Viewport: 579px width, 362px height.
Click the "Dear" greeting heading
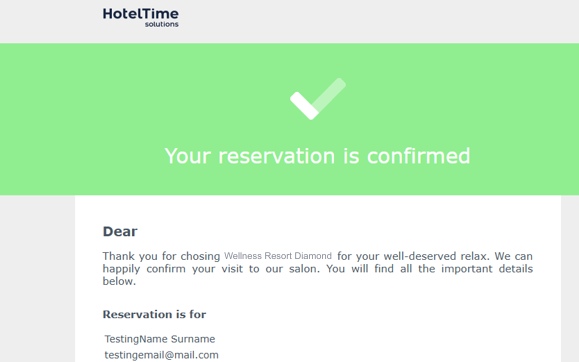pyautogui.click(x=120, y=232)
